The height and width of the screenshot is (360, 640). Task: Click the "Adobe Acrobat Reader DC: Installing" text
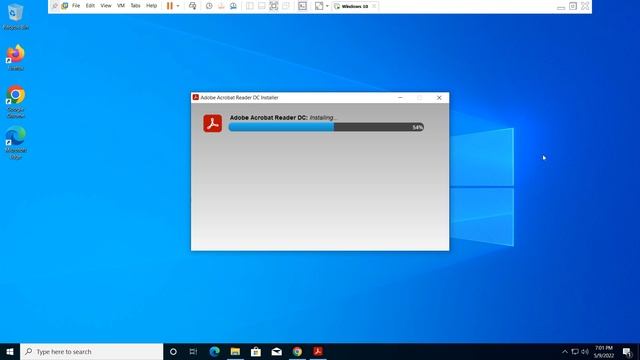(283, 118)
